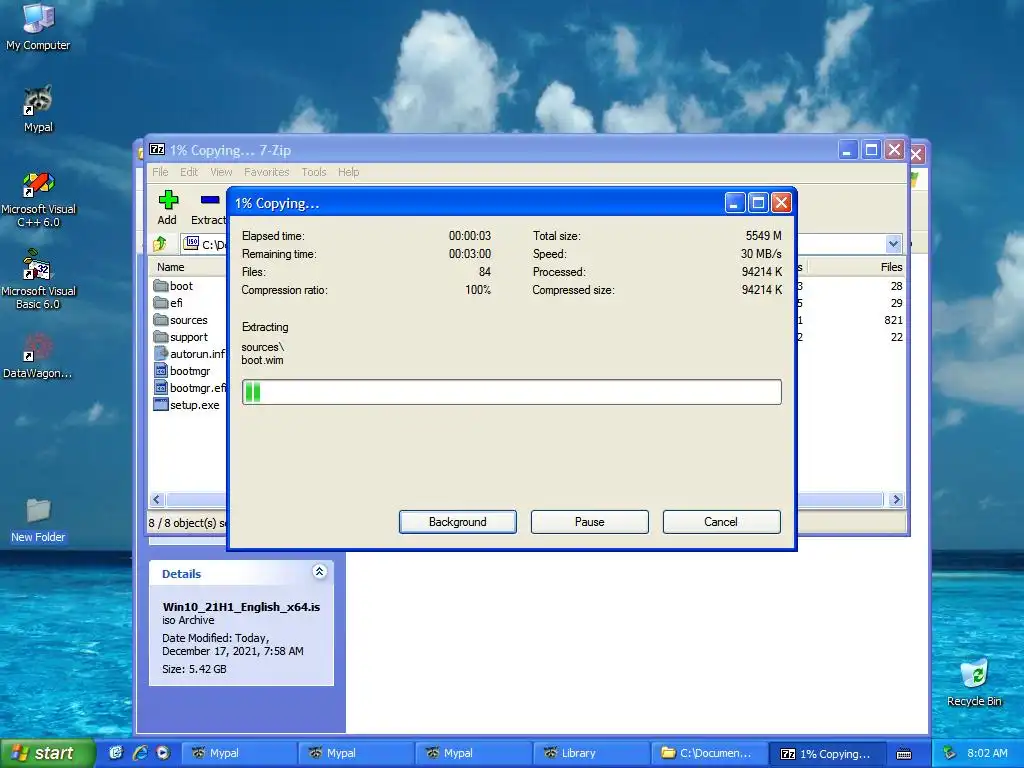Open Microsoft Visual Basic 6.0 shortcut

(x=38, y=280)
